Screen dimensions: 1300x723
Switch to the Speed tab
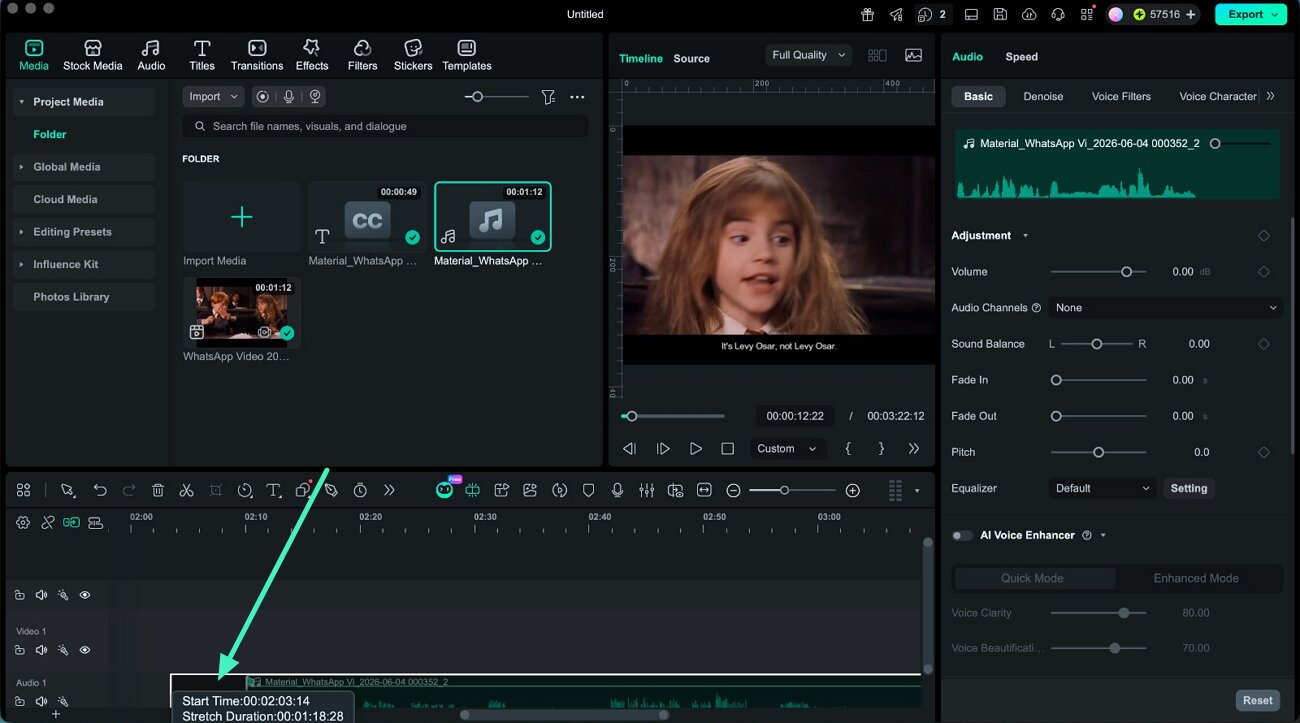click(x=1021, y=57)
